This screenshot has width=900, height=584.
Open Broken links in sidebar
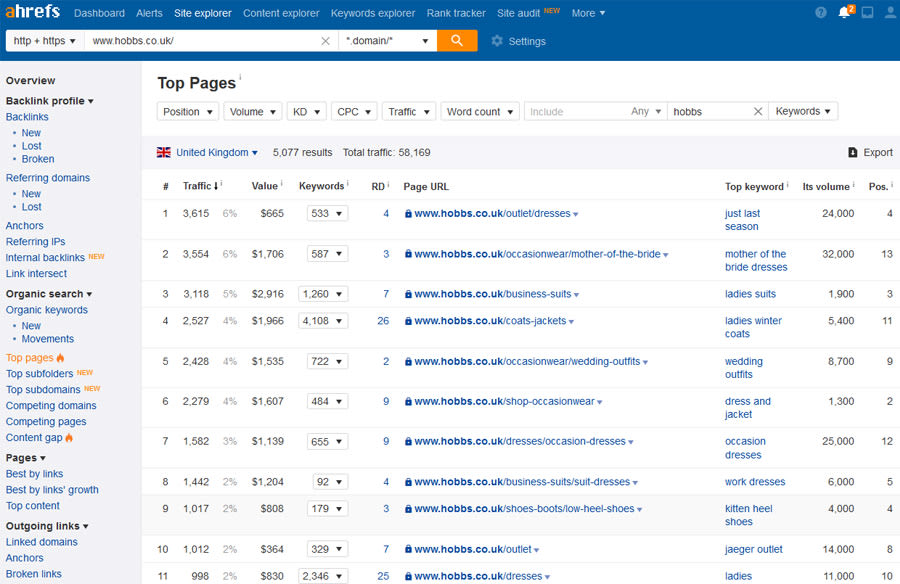point(33,574)
